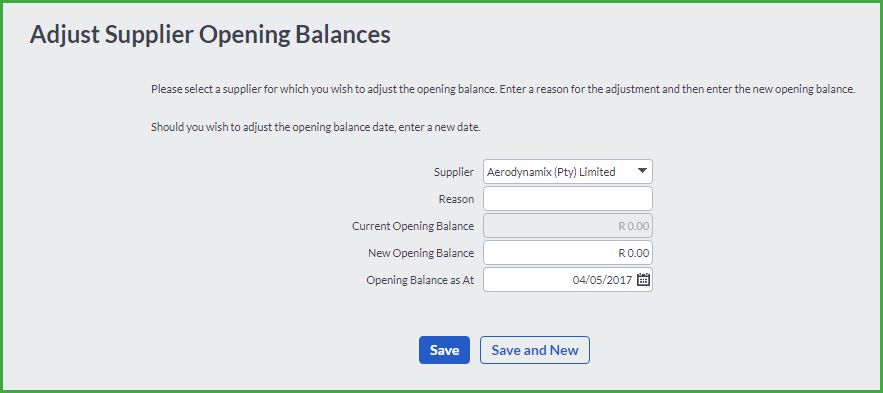883x393 pixels.
Task: Click the greyed-out Current Opening Balance box
Action: (x=568, y=226)
